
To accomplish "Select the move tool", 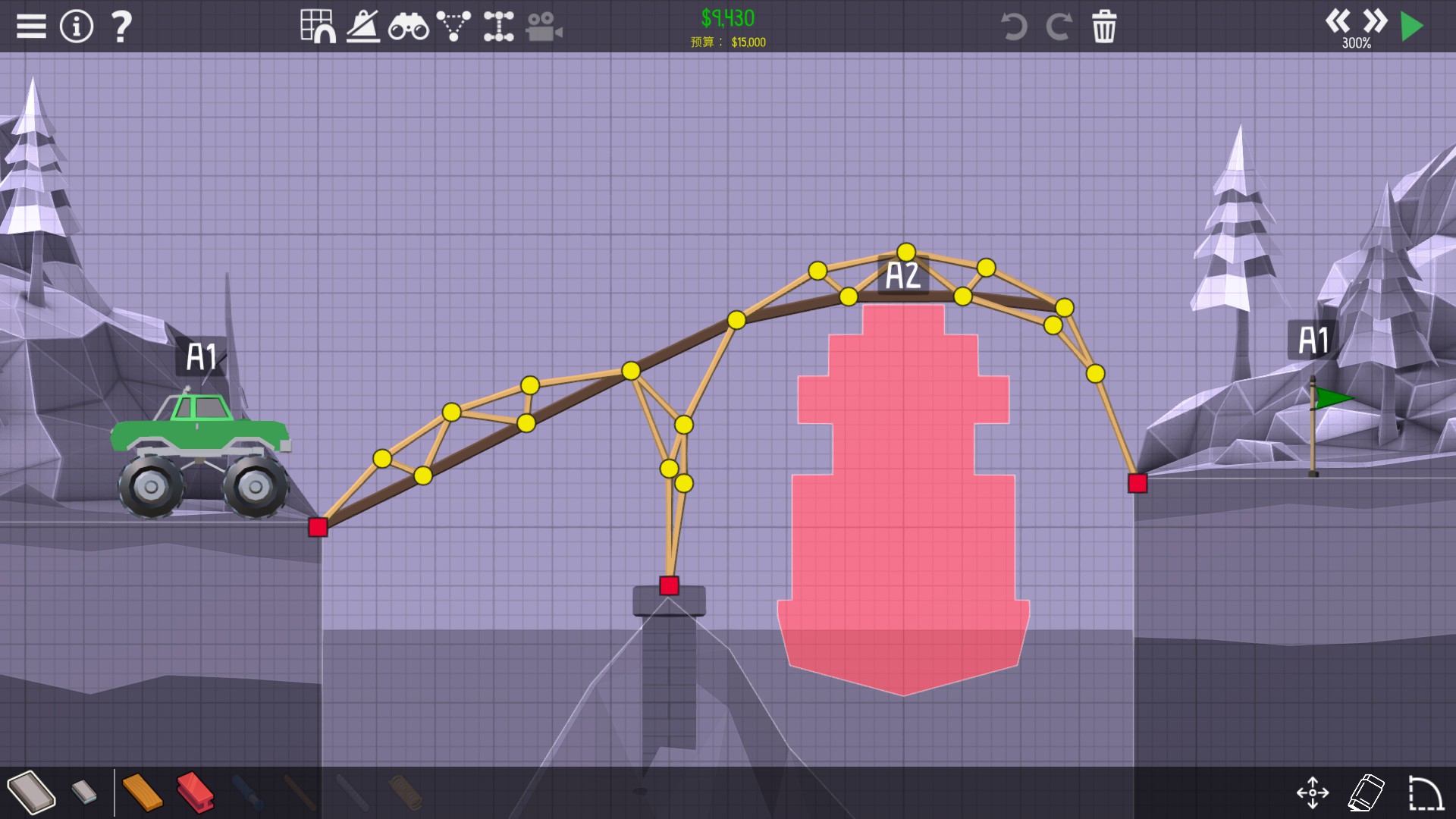I will click(1313, 792).
